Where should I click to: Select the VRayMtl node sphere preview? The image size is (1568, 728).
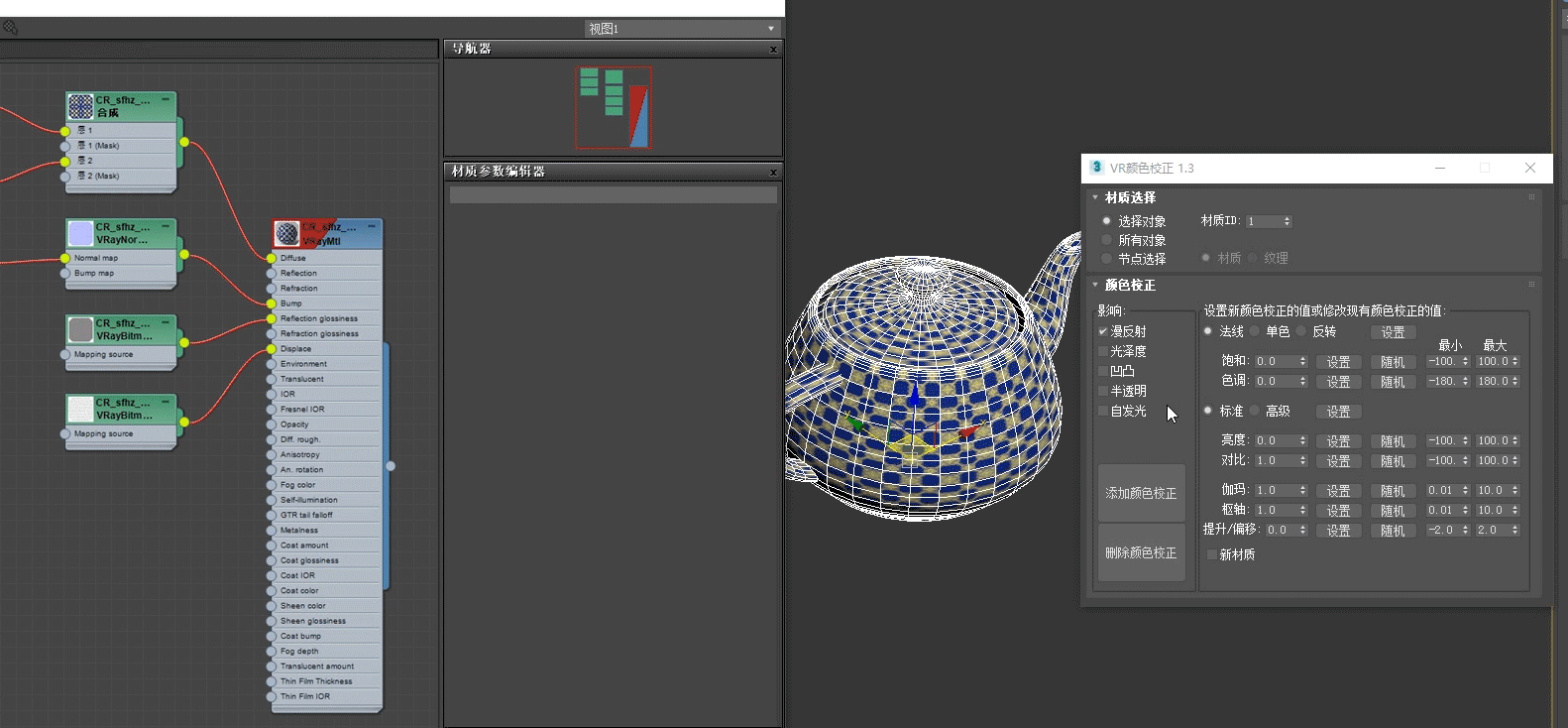[x=287, y=233]
